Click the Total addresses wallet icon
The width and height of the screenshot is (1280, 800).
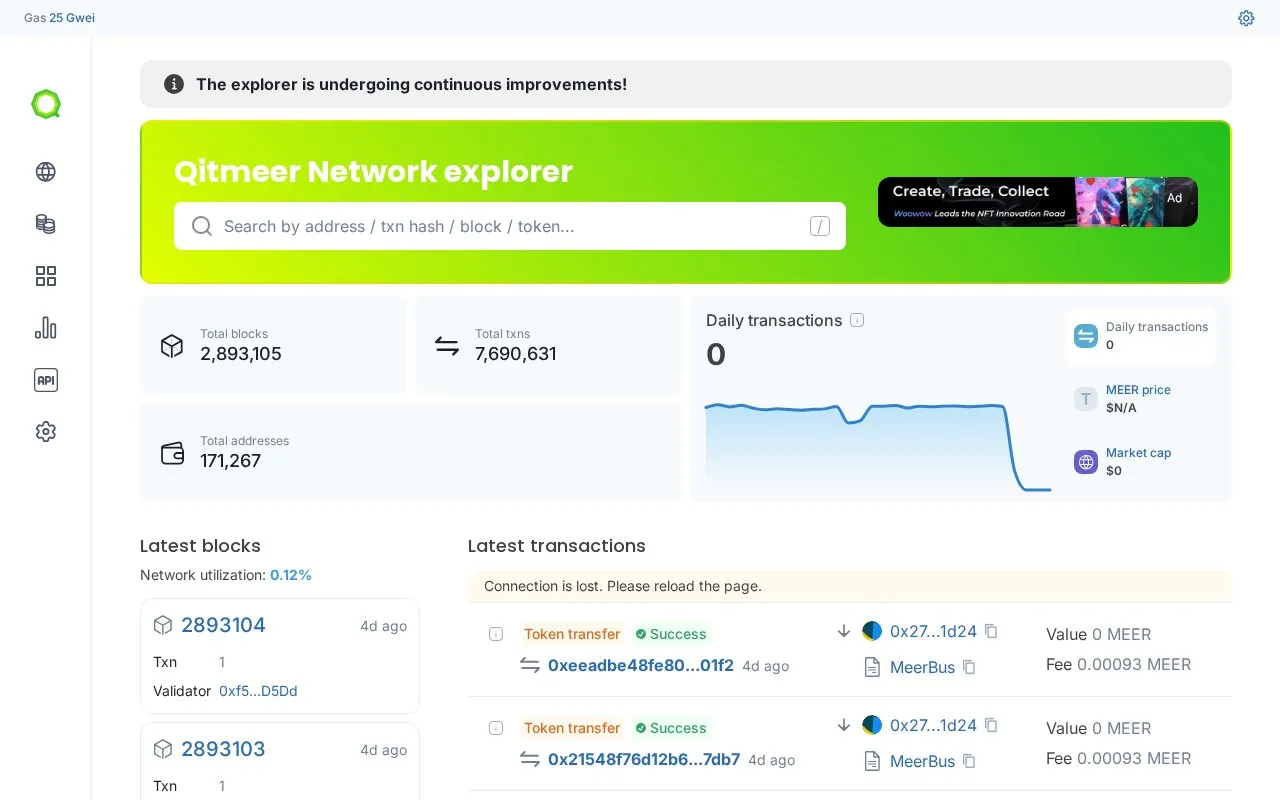(172, 453)
